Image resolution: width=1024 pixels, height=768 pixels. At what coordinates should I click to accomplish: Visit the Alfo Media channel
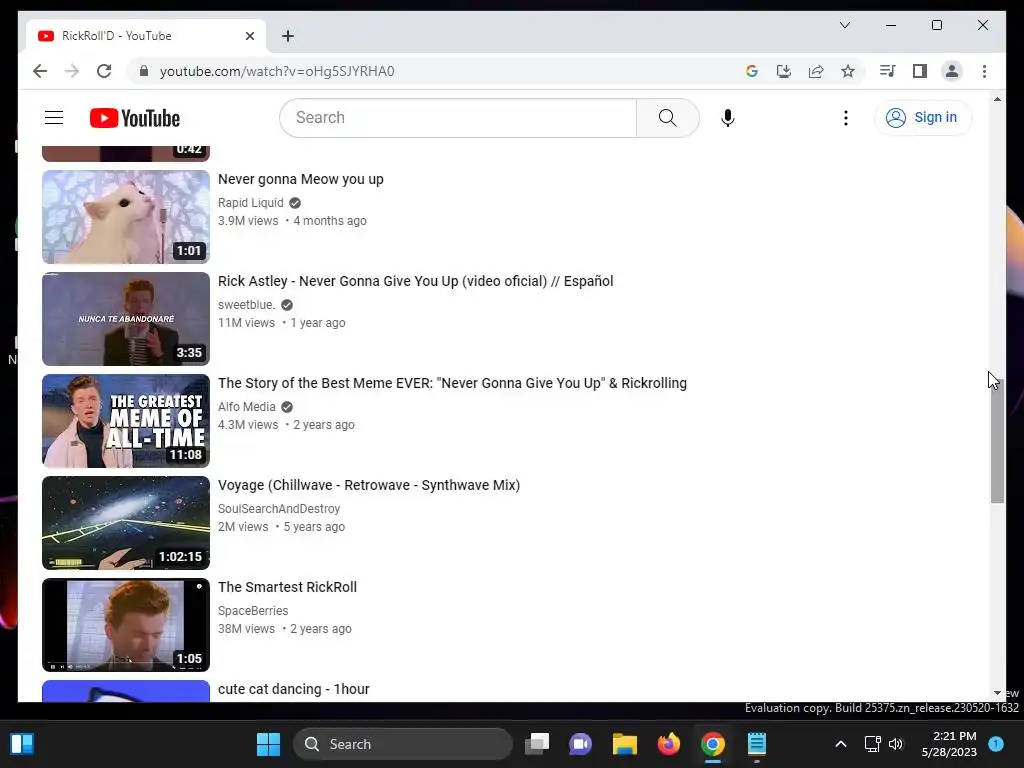[x=247, y=406]
